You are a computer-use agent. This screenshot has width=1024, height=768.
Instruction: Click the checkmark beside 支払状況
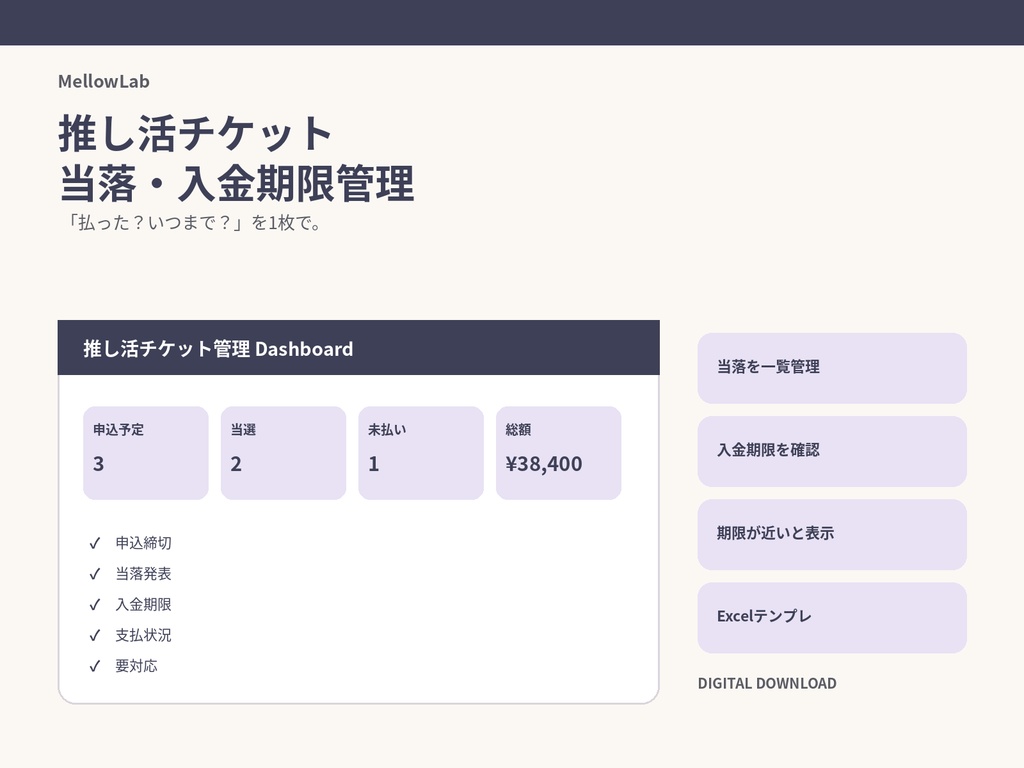tap(95, 635)
